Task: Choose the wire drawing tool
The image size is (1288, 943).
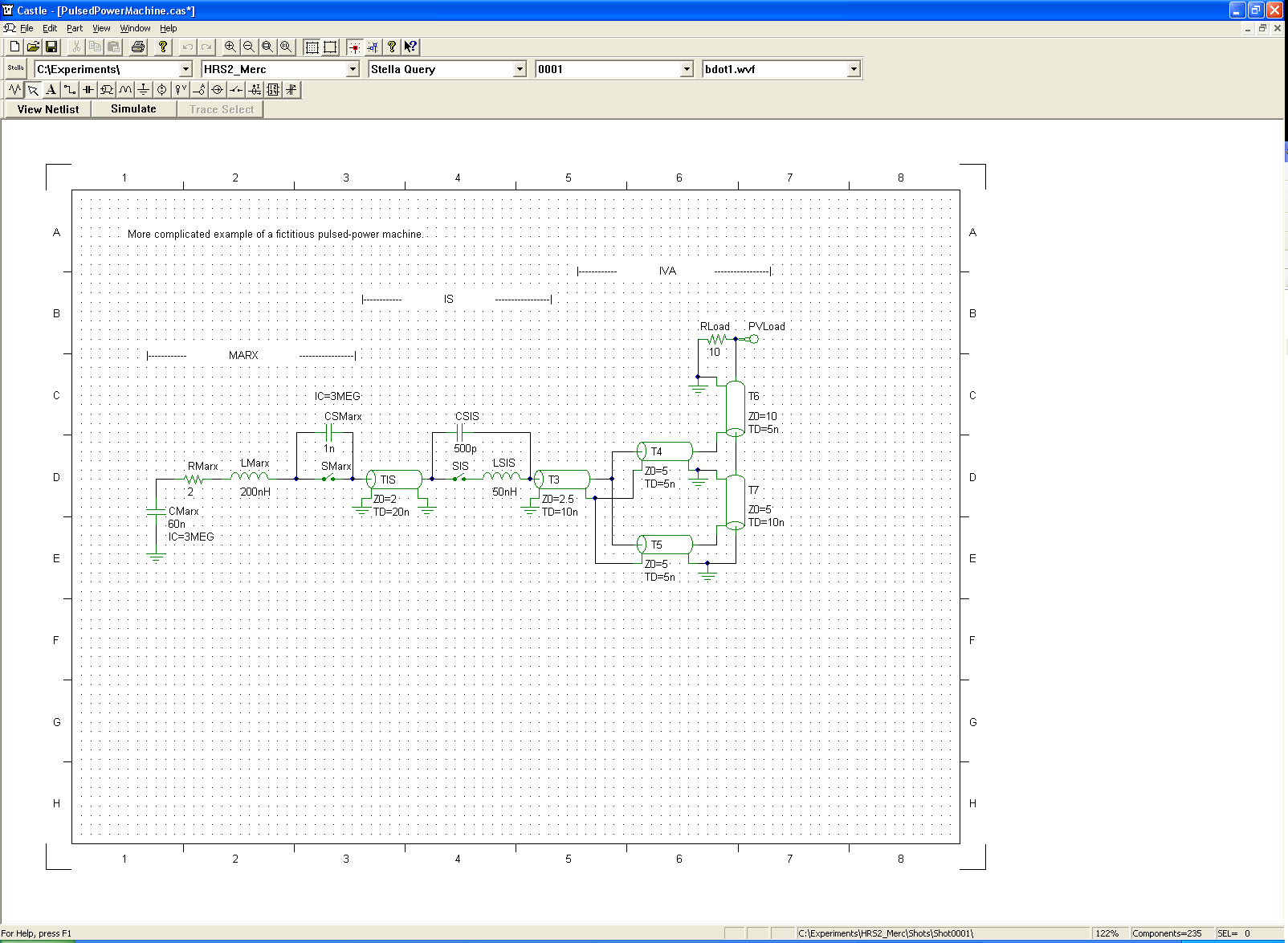Action: 70,90
